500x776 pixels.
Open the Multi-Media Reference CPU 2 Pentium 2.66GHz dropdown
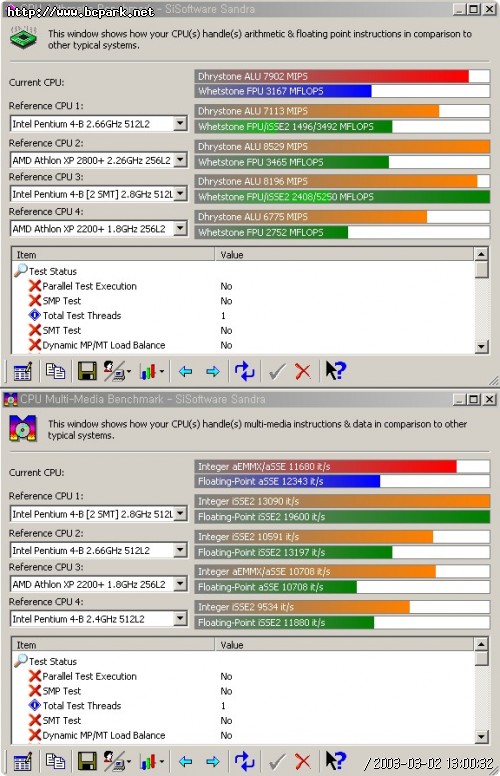coord(180,550)
